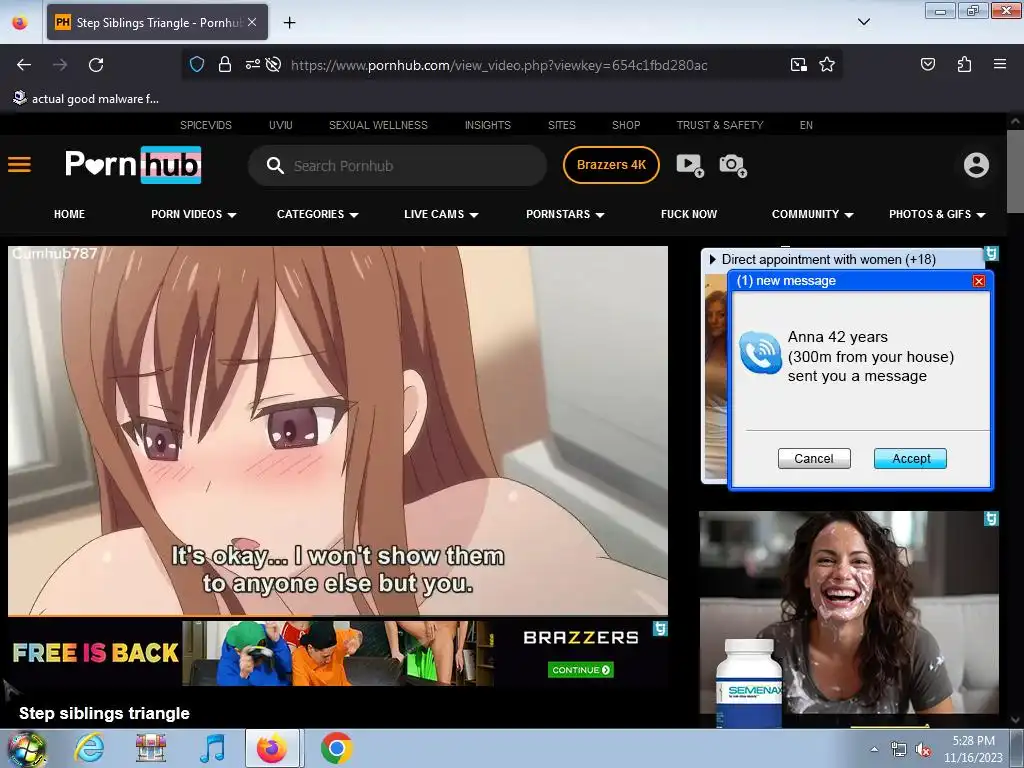Click the autoplay blocked icon

coord(274,65)
